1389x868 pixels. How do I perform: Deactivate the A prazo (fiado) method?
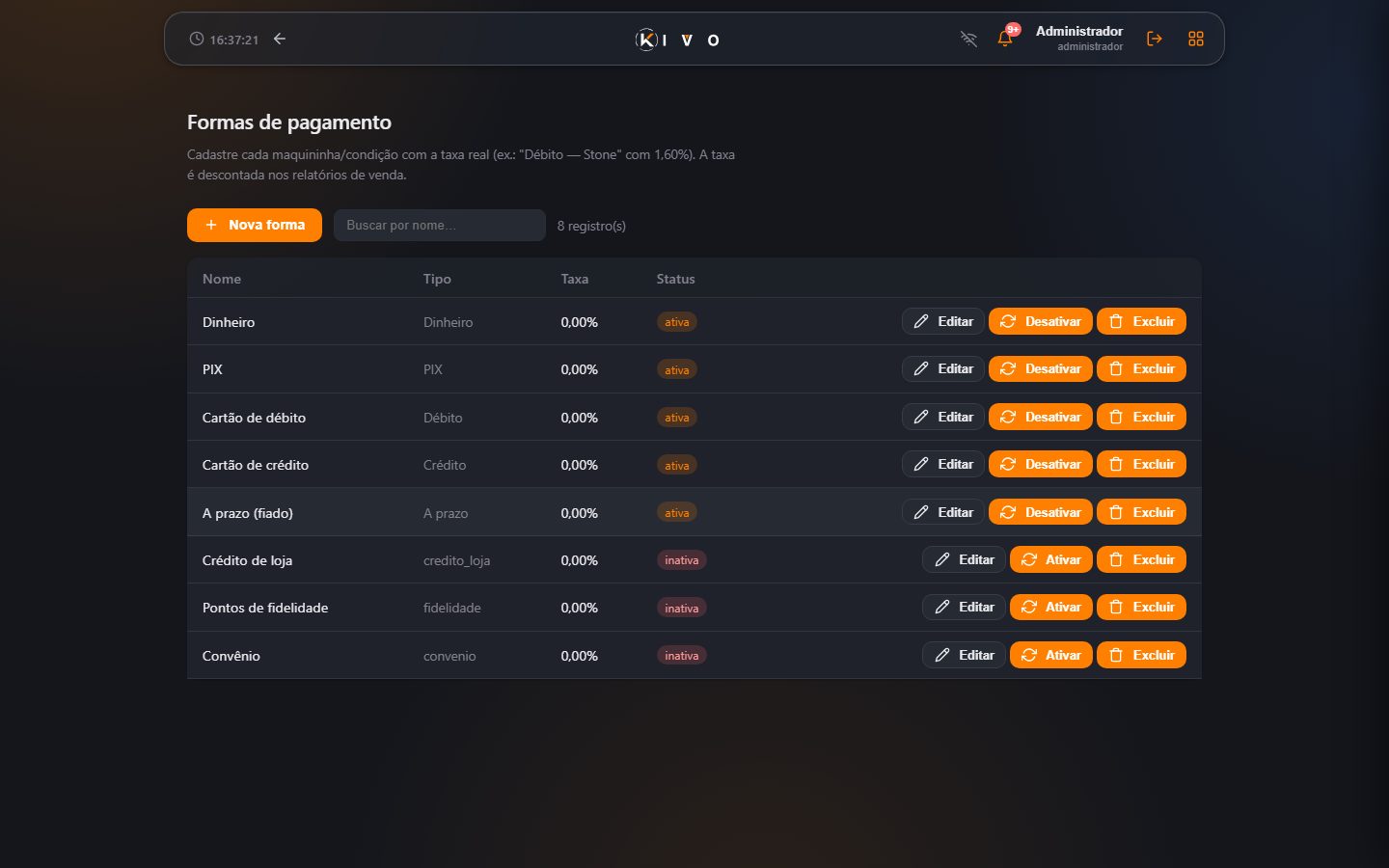click(x=1041, y=512)
